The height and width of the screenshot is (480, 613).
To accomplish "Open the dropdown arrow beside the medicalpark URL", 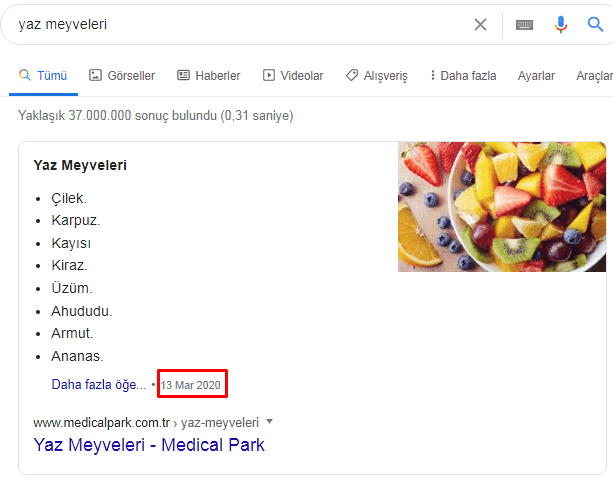I will [269, 421].
